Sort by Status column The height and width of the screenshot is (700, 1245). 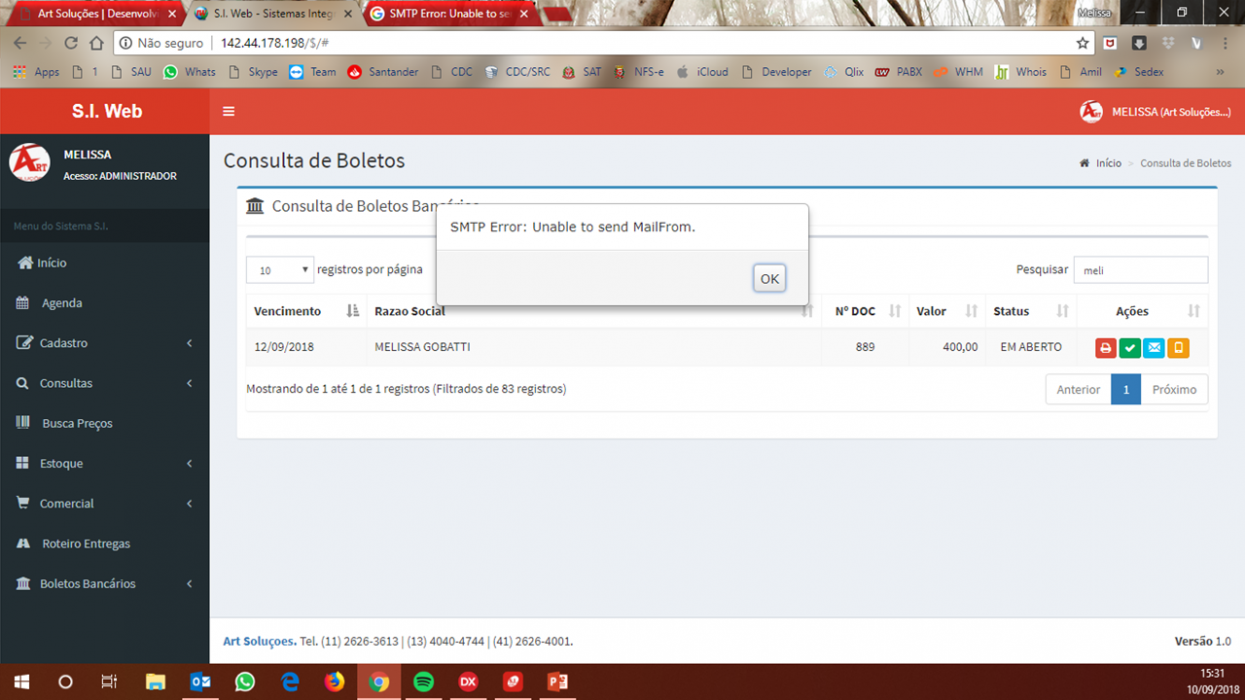(1031, 311)
